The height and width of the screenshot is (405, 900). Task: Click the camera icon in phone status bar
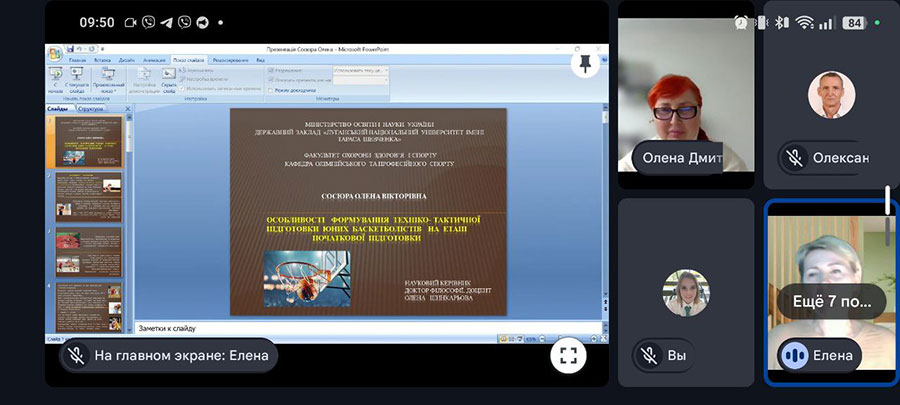pos(130,22)
